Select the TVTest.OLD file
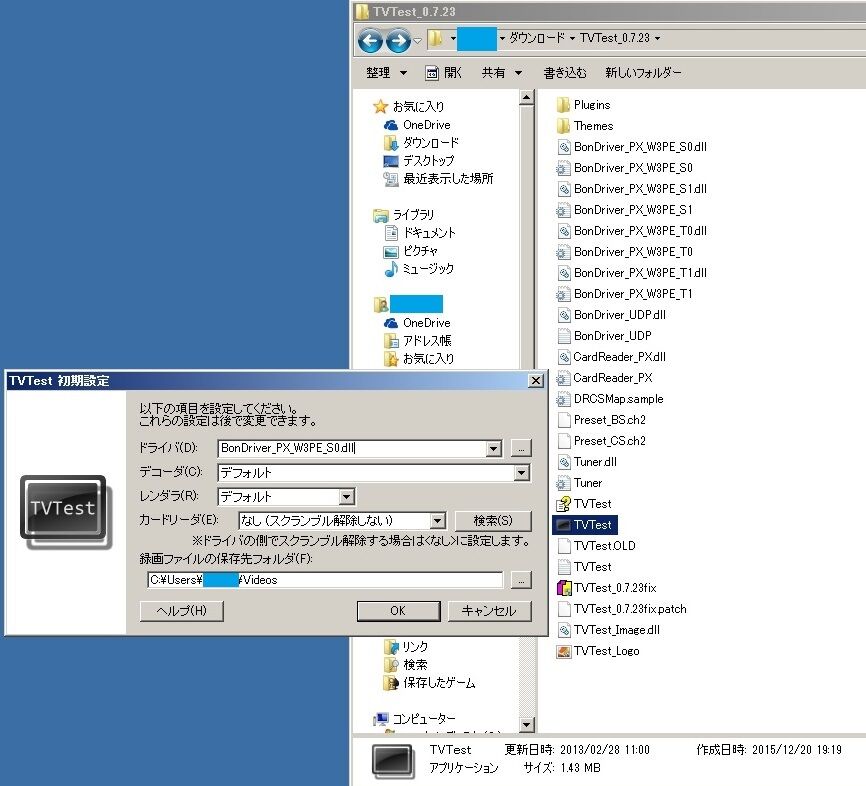The width and height of the screenshot is (866, 786). click(x=596, y=545)
